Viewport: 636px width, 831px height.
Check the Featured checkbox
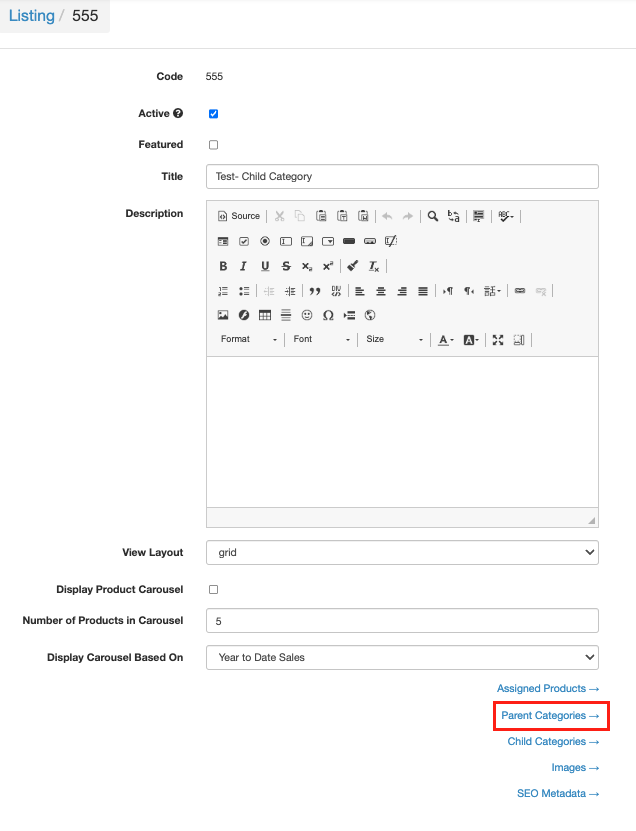tap(214, 145)
